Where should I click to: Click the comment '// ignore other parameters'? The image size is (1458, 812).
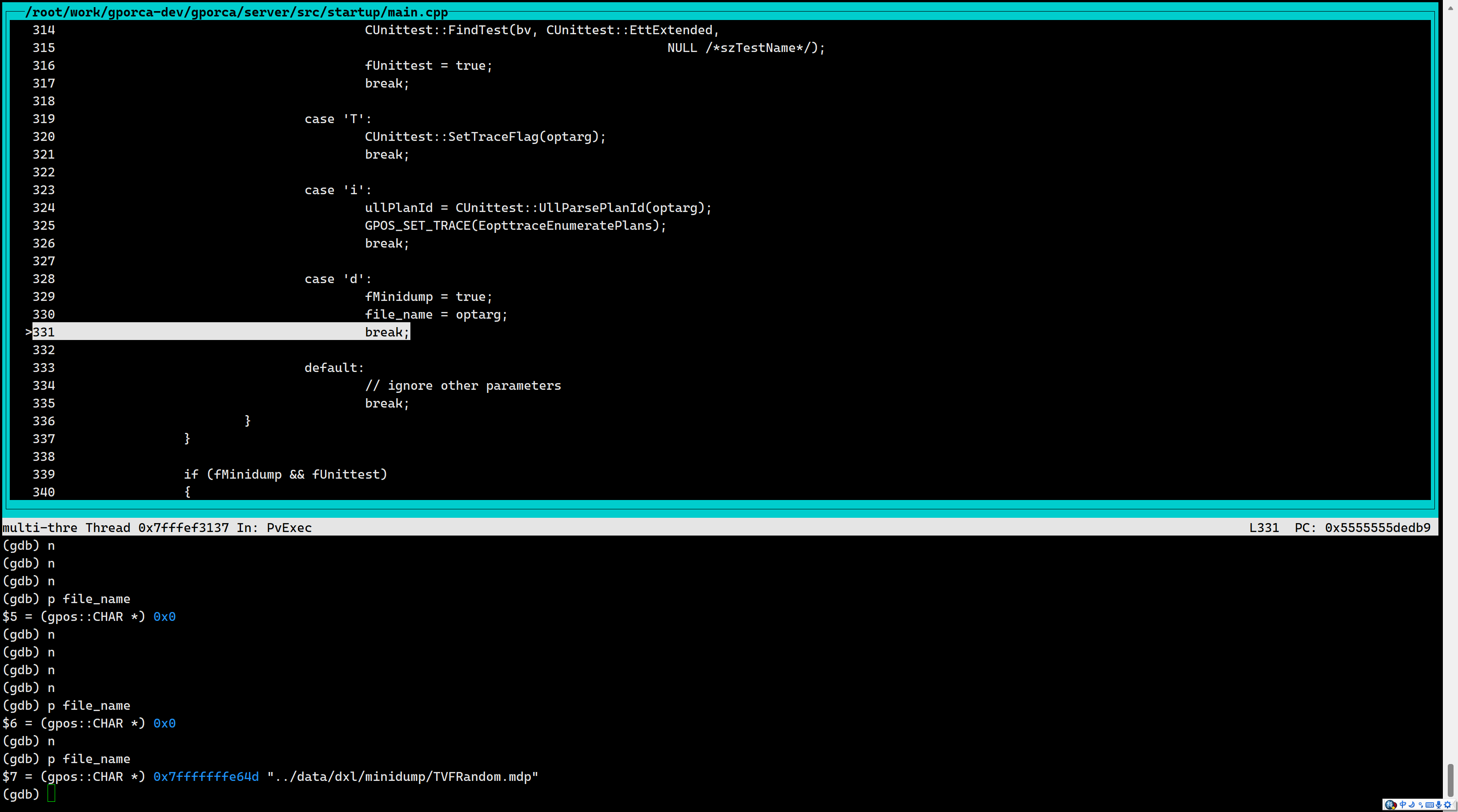(463, 386)
